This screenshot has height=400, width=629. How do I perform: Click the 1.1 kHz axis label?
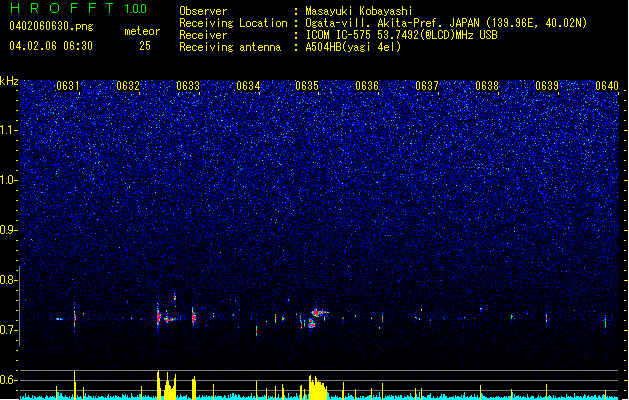coord(9,130)
